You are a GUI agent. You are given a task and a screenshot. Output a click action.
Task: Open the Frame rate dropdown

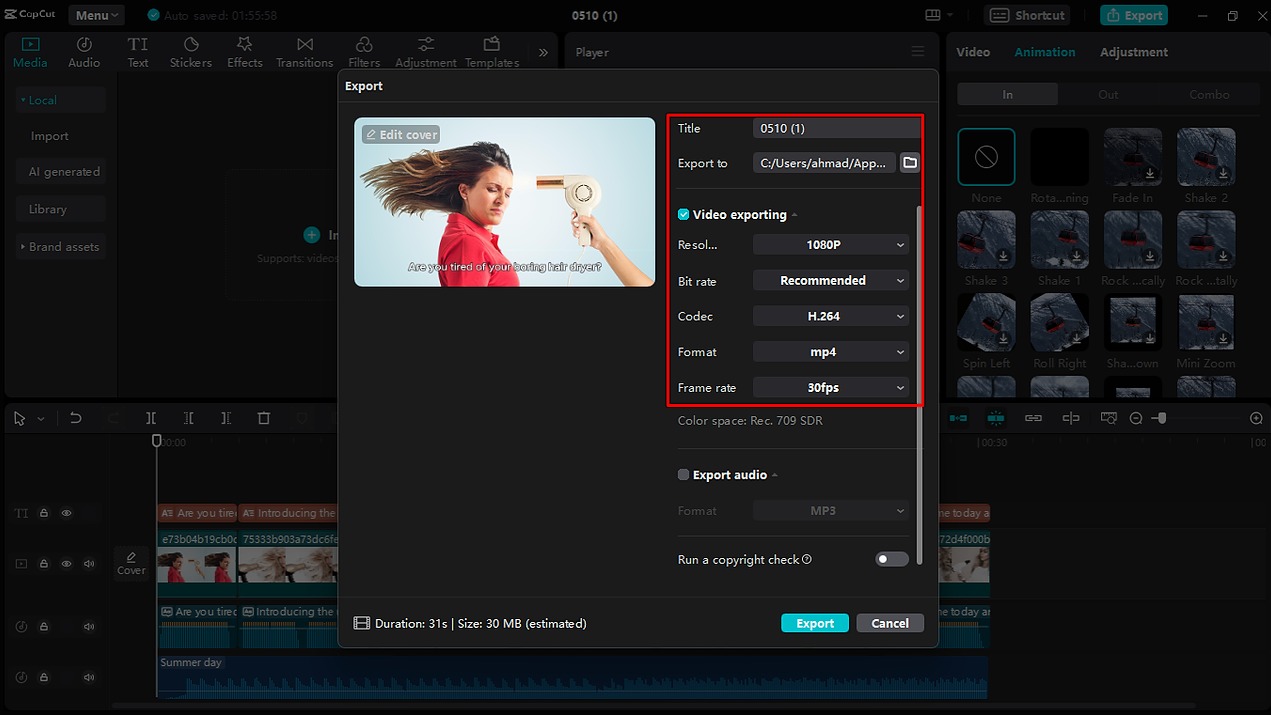pos(830,387)
